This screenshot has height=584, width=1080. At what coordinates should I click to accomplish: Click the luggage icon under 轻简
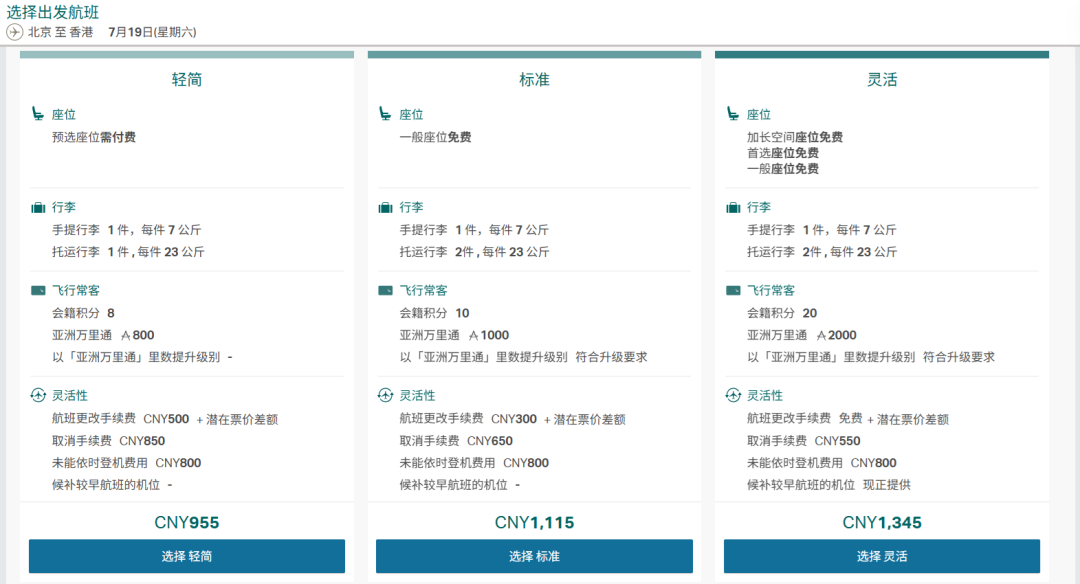point(39,207)
